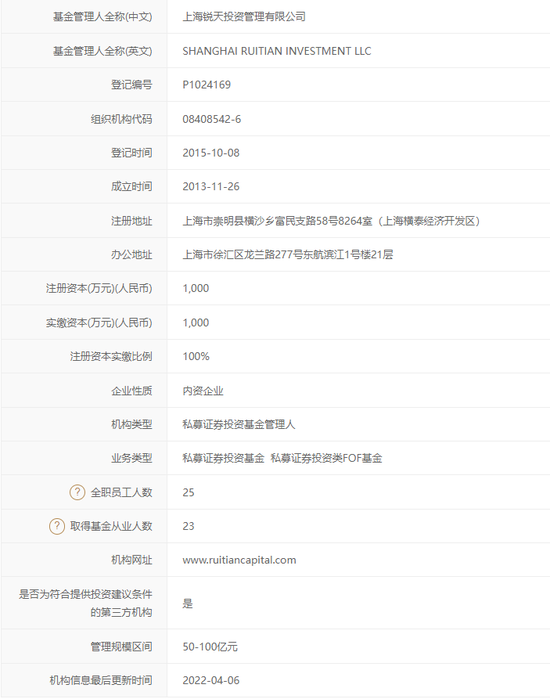This screenshot has height=699, width=550.
Task: Click the 100% paid-in ratio value
Action: click(x=196, y=356)
